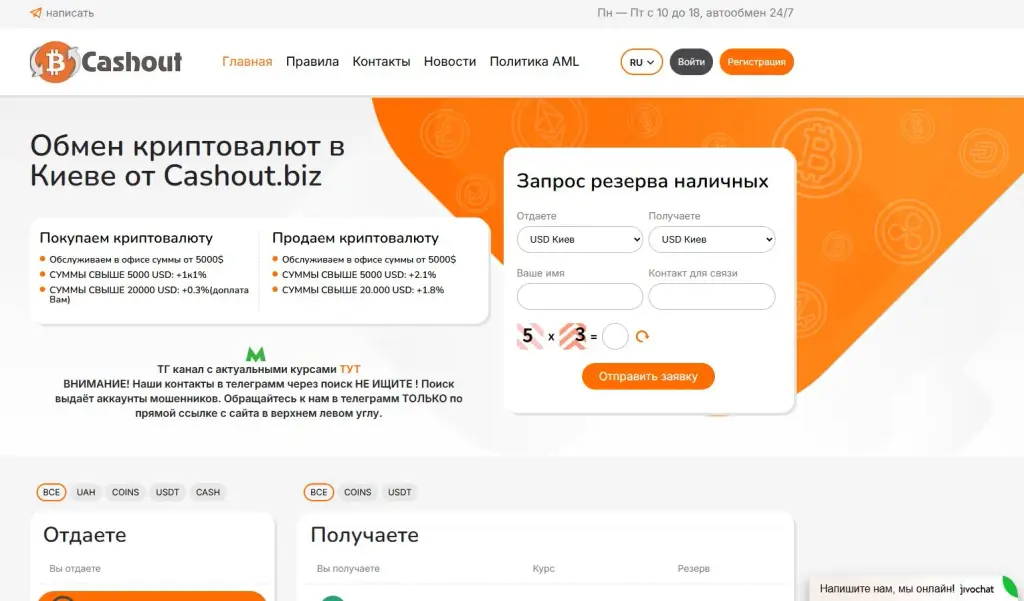Click text СУММЫ СВЫШЕ 20.000 USD: +1.8%

click(362, 289)
